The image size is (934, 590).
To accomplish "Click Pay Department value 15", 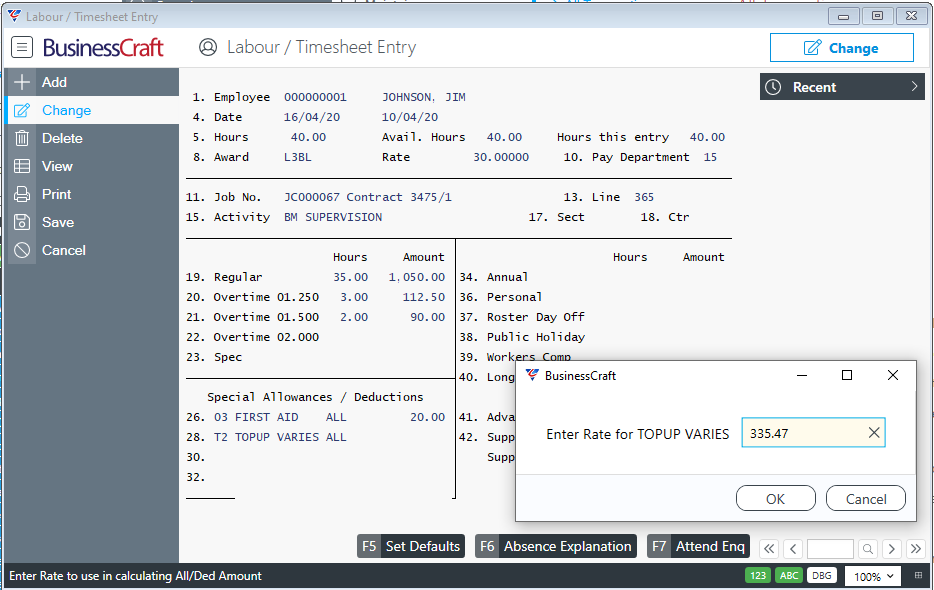I will point(710,157).
